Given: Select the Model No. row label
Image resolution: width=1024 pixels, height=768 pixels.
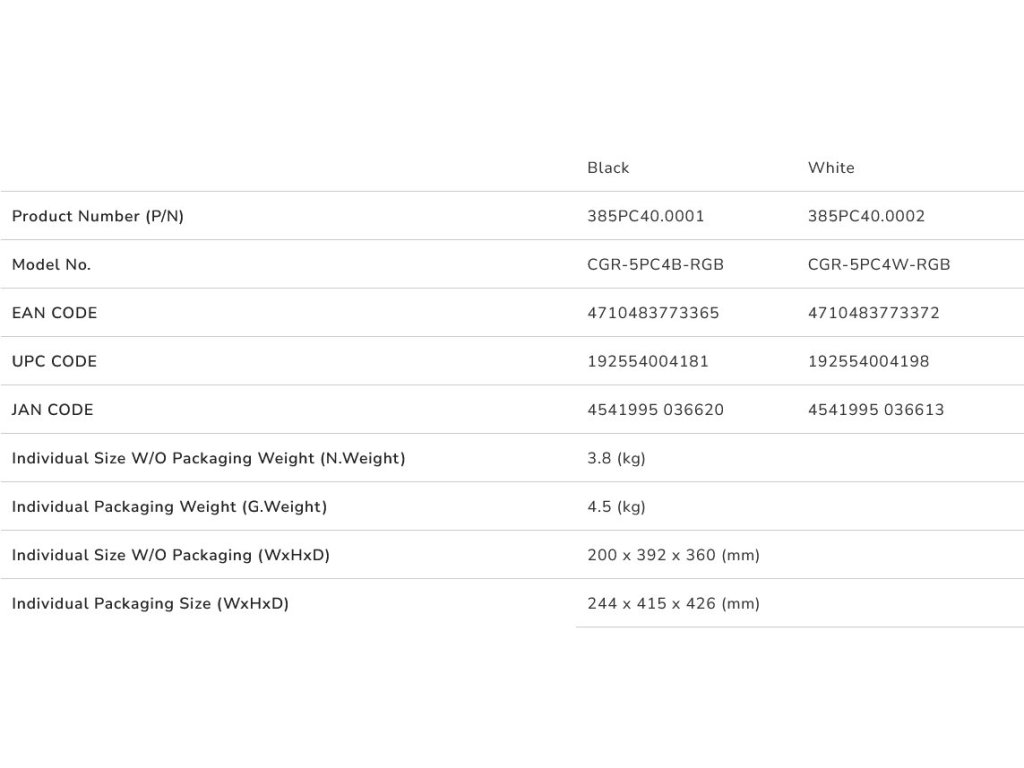Looking at the screenshot, I should pyautogui.click(x=51, y=265).
